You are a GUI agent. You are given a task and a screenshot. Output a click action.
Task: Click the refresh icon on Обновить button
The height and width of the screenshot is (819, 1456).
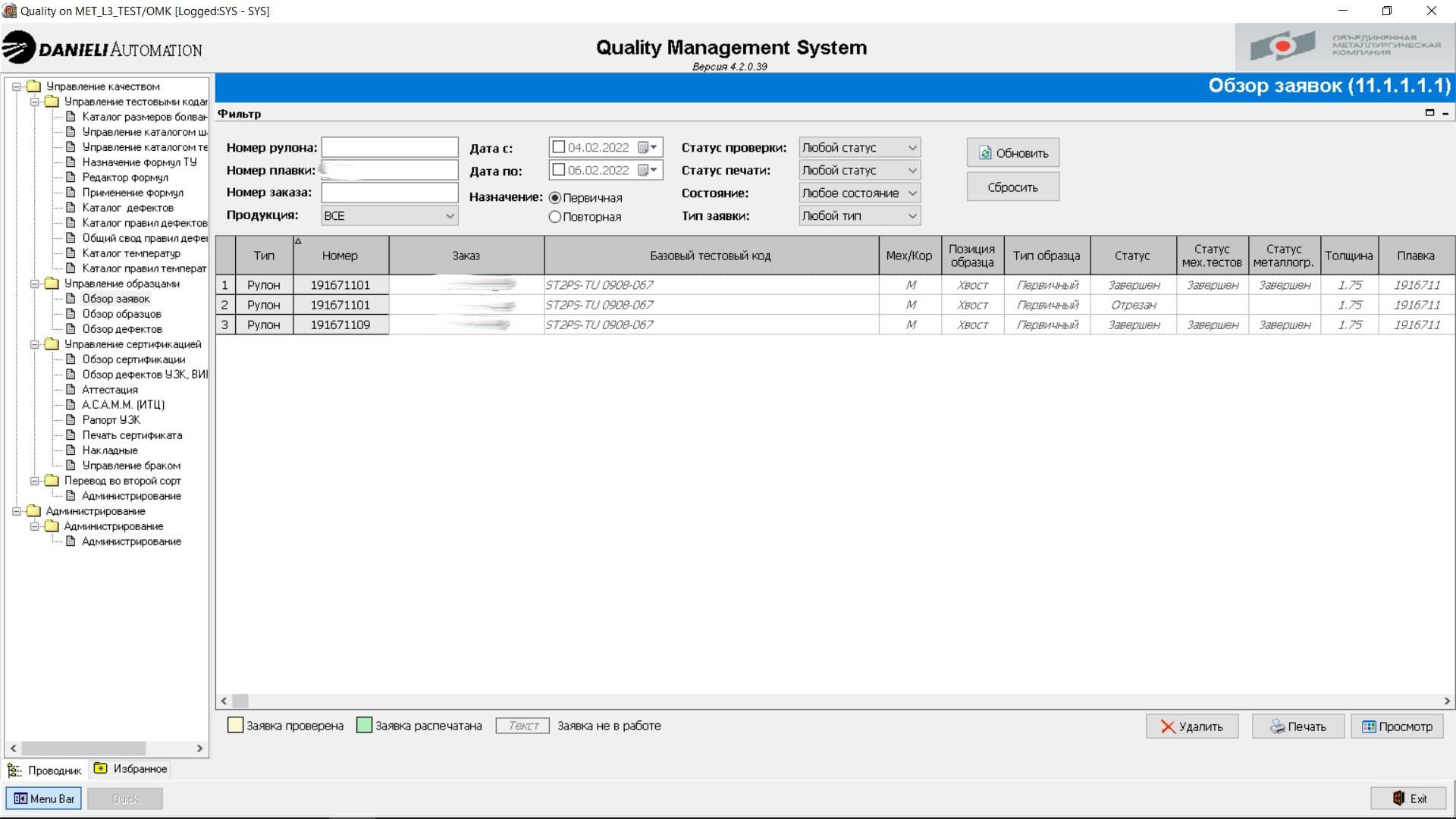click(985, 153)
